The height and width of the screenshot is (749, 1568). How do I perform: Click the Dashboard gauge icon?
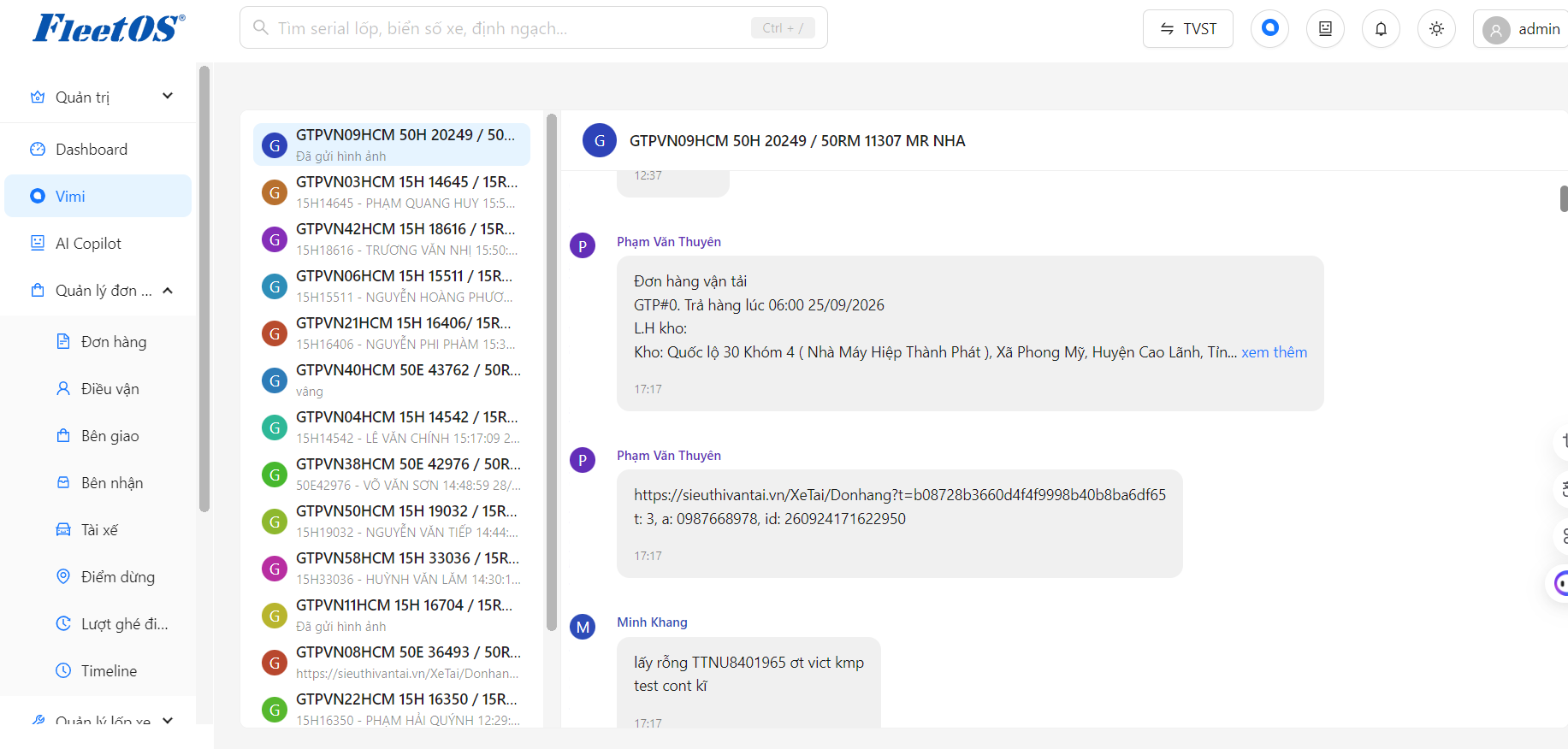(x=38, y=149)
